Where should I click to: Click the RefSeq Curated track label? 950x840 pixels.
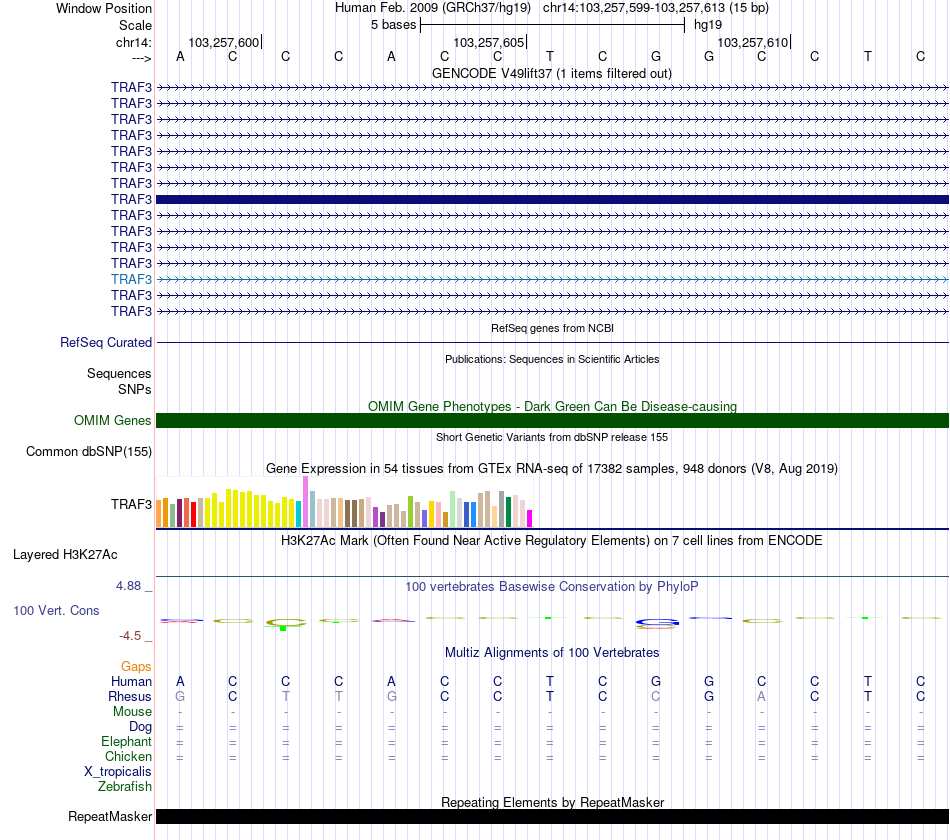[x=105, y=342]
